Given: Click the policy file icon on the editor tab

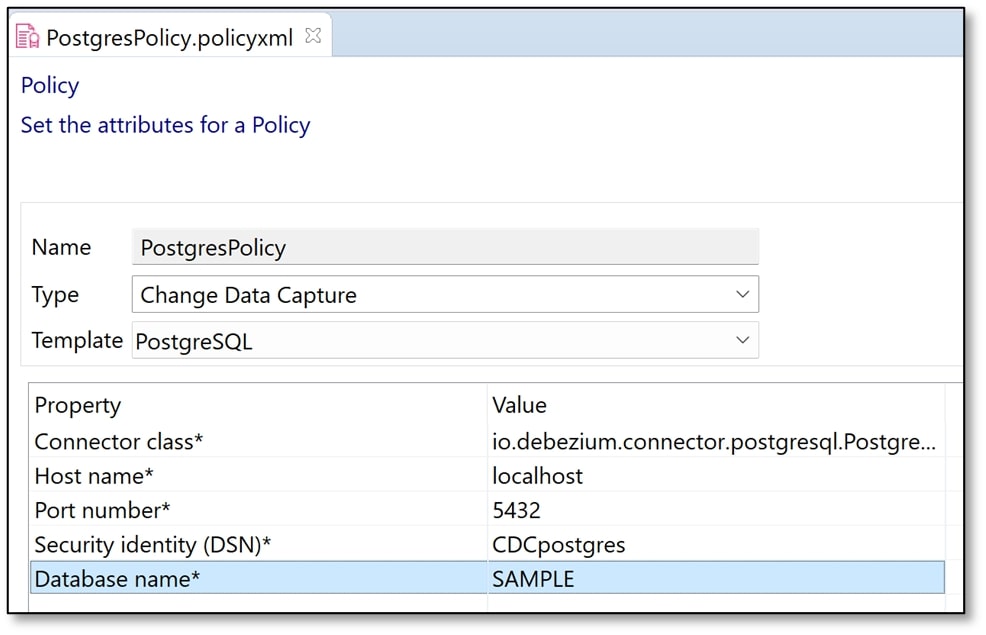Looking at the screenshot, I should [28, 37].
